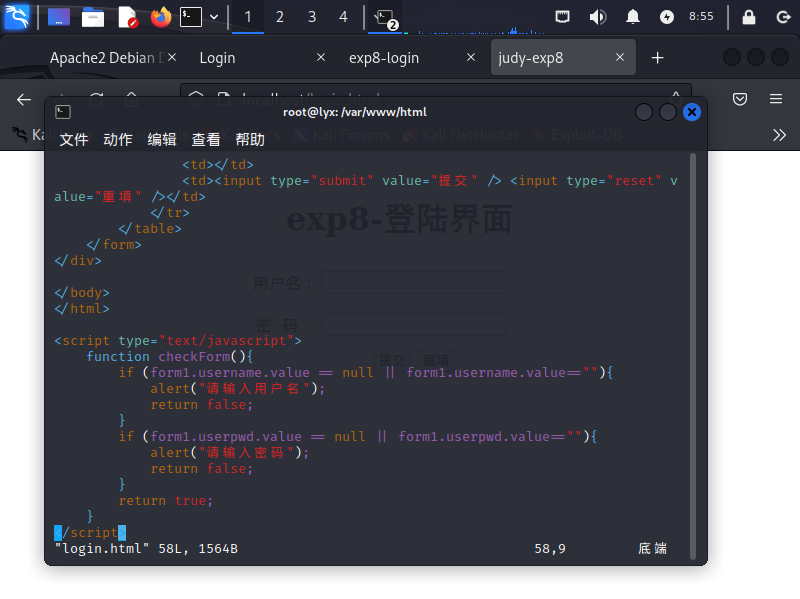Click the logout icon in panel
The width and height of the screenshot is (800, 599).
pos(784,17)
